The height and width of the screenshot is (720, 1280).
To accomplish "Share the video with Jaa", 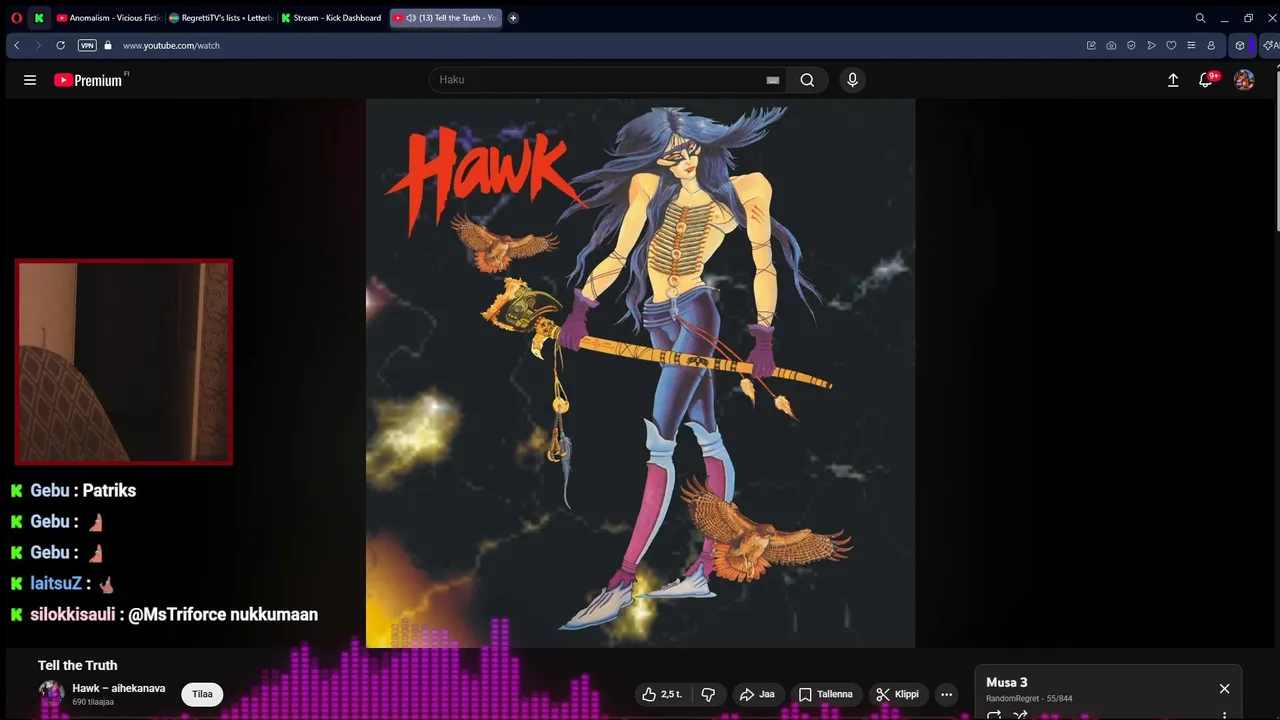I will pyautogui.click(x=757, y=694).
